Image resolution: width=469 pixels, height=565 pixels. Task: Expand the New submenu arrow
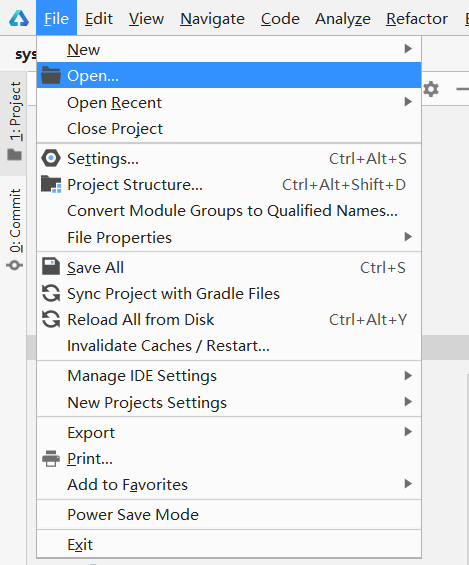[408, 49]
